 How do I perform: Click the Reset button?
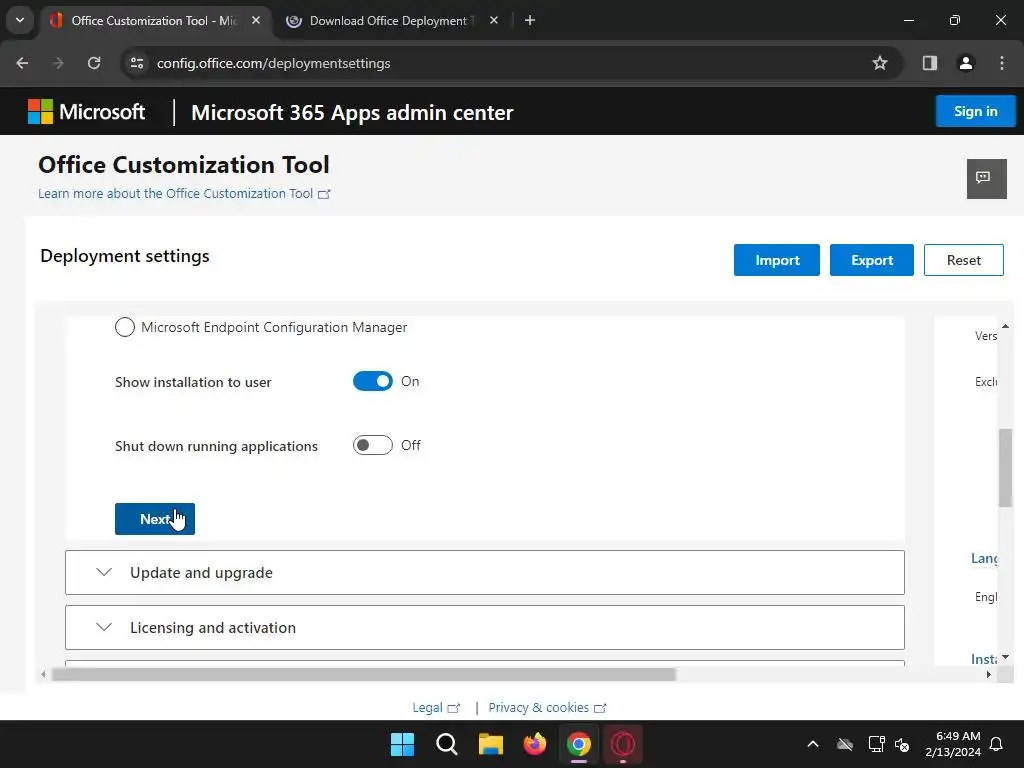963,260
